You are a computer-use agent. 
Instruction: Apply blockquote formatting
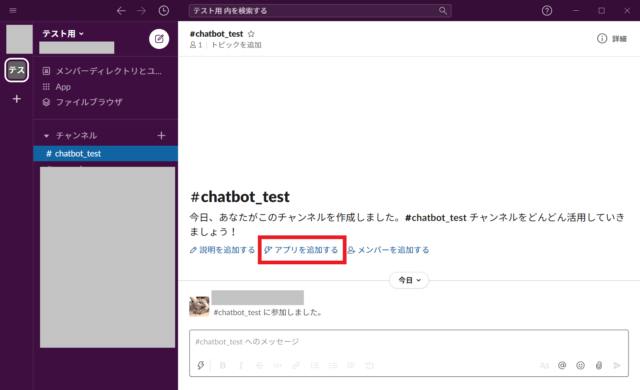[351, 366]
